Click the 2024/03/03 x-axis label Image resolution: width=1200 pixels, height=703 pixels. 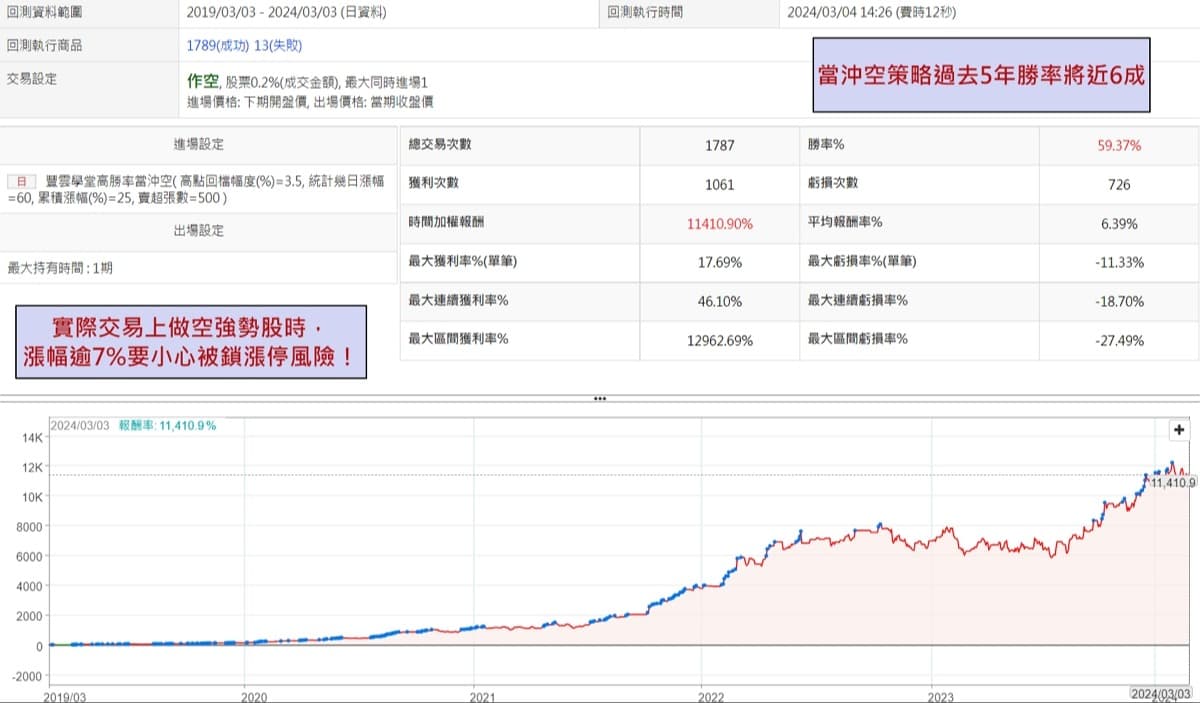click(1160, 692)
